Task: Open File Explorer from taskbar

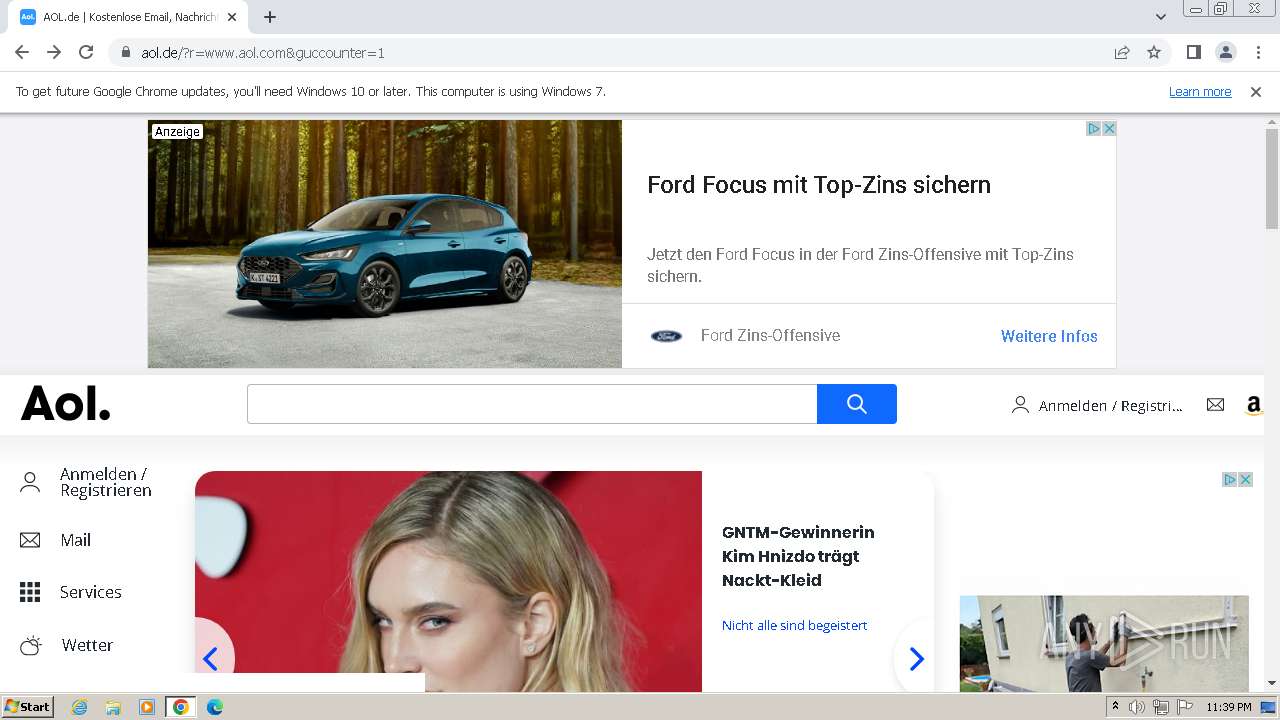Action: tap(113, 707)
